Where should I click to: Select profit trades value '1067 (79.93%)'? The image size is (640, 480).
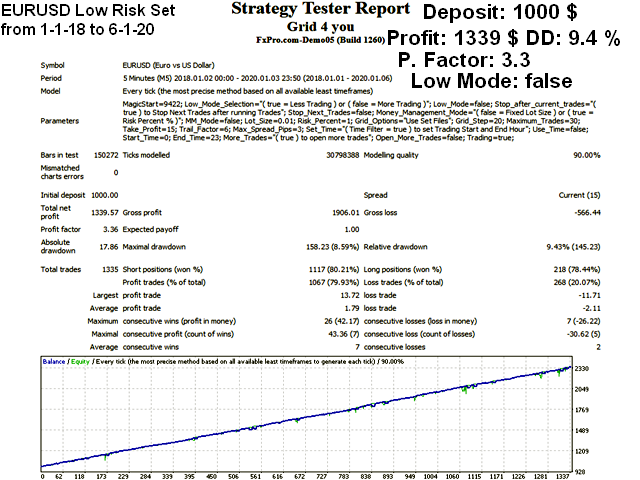(334, 282)
